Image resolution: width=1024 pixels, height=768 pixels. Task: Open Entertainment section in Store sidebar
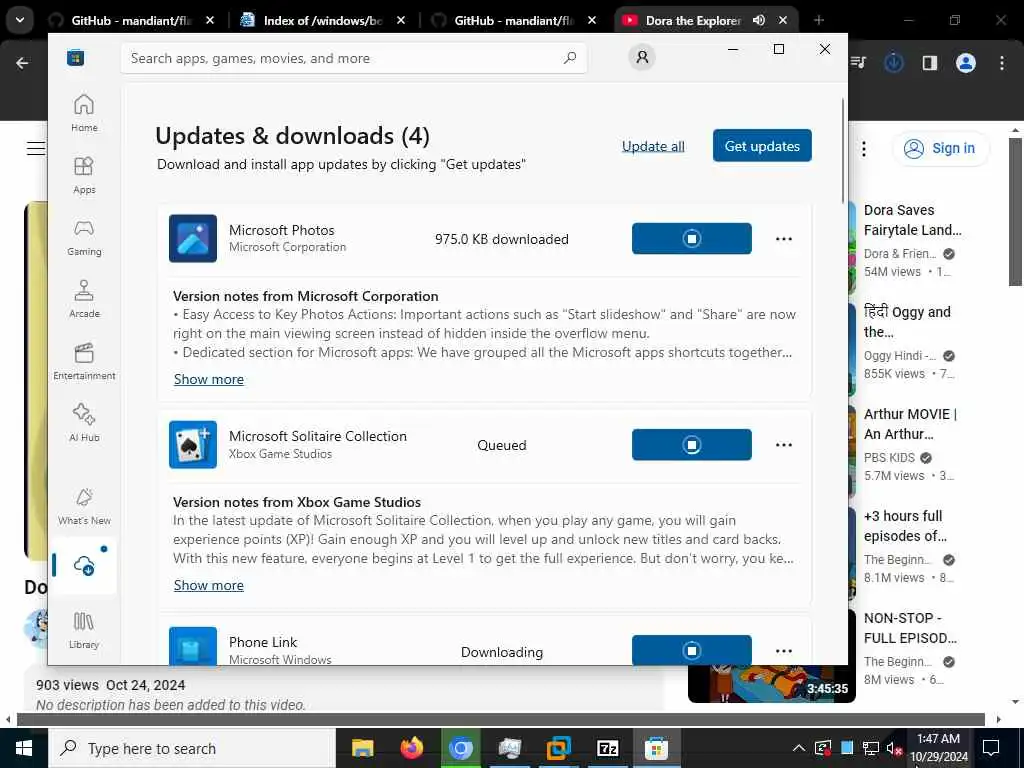coord(84,361)
